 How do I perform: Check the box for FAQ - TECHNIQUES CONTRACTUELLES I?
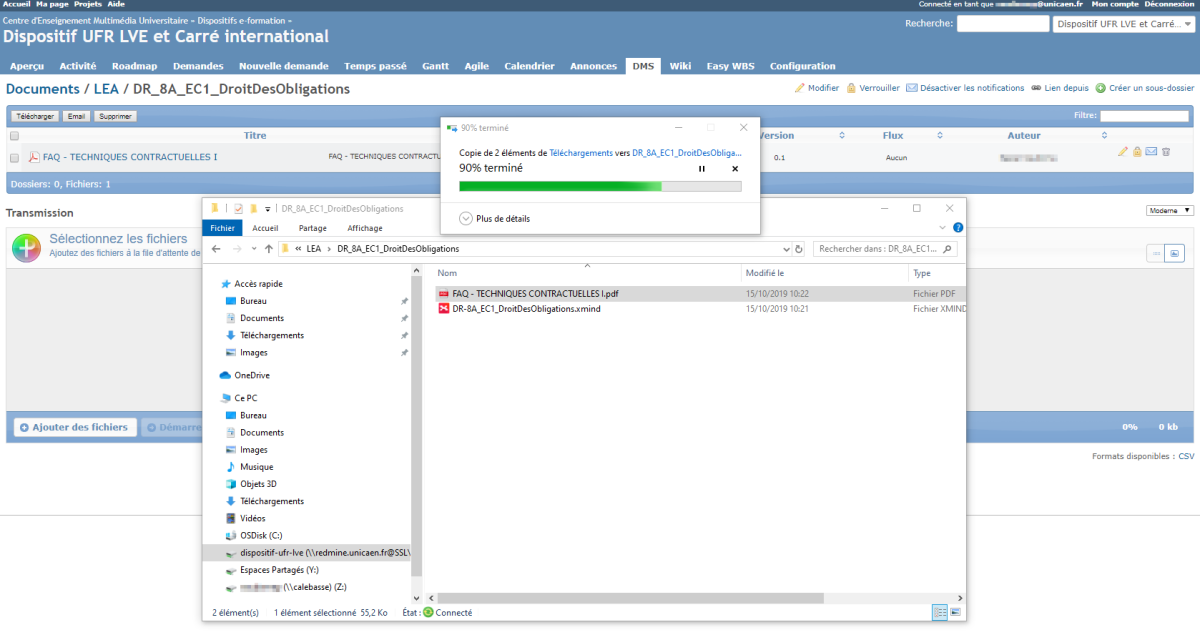click(x=14, y=158)
